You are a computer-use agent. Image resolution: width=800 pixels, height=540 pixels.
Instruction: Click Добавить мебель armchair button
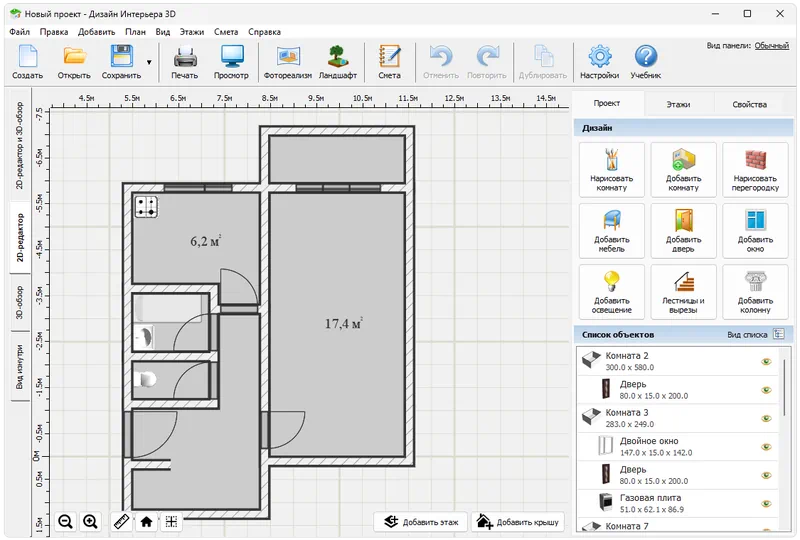tap(611, 231)
